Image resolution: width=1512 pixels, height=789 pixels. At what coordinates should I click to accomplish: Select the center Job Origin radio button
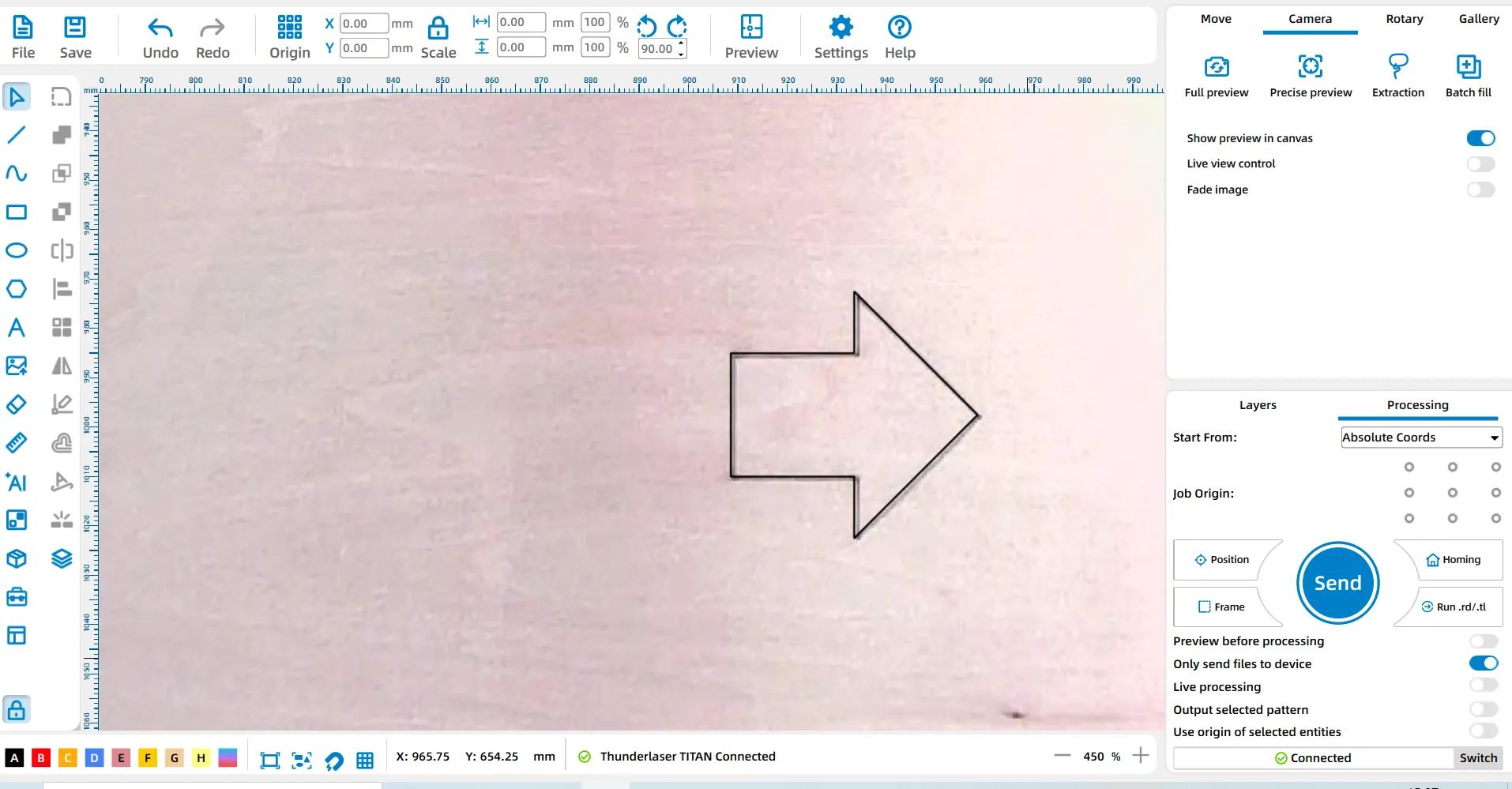(x=1452, y=493)
